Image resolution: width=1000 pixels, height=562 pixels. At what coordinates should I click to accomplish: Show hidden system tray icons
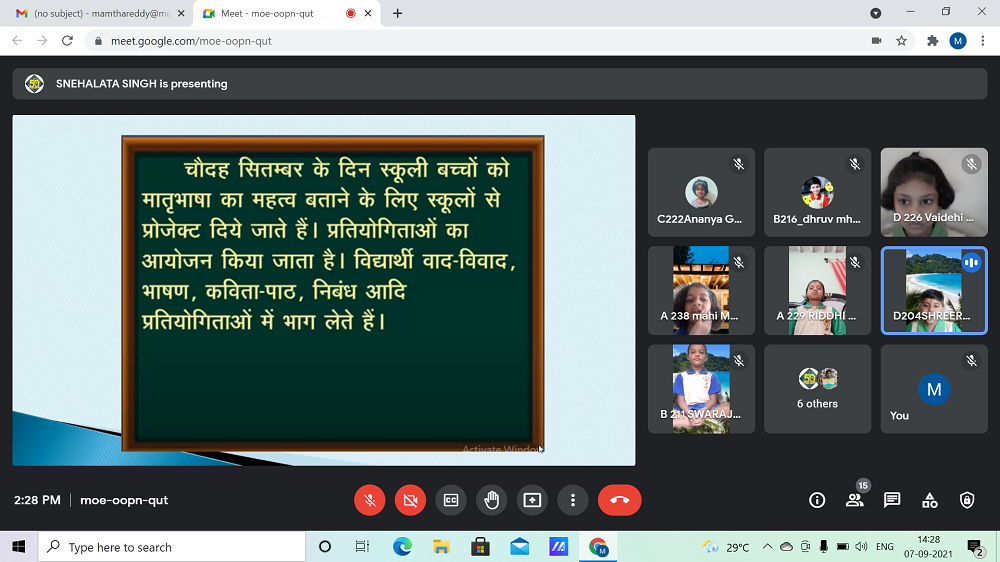(x=767, y=547)
